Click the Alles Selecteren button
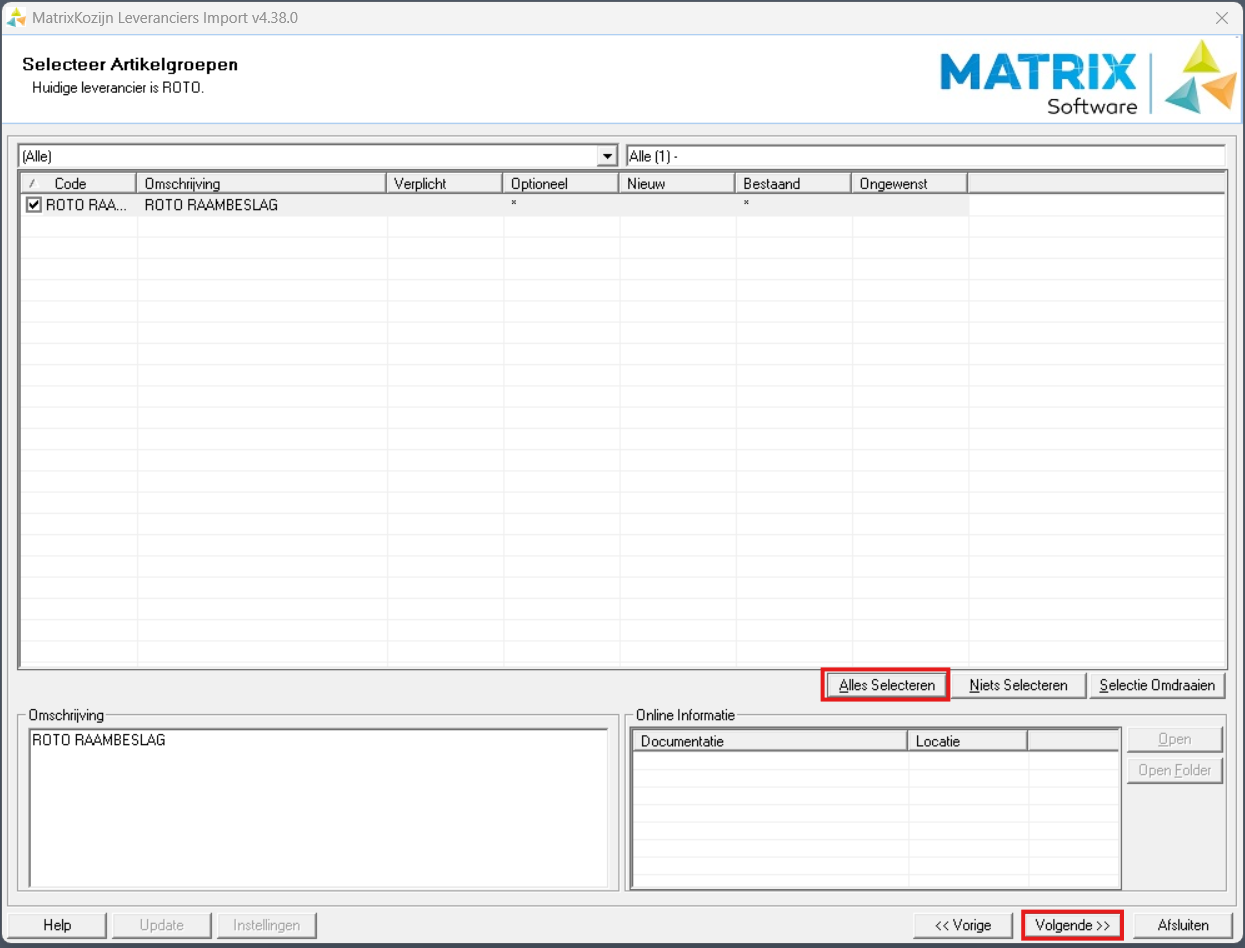The width and height of the screenshot is (1245, 948). click(886, 685)
